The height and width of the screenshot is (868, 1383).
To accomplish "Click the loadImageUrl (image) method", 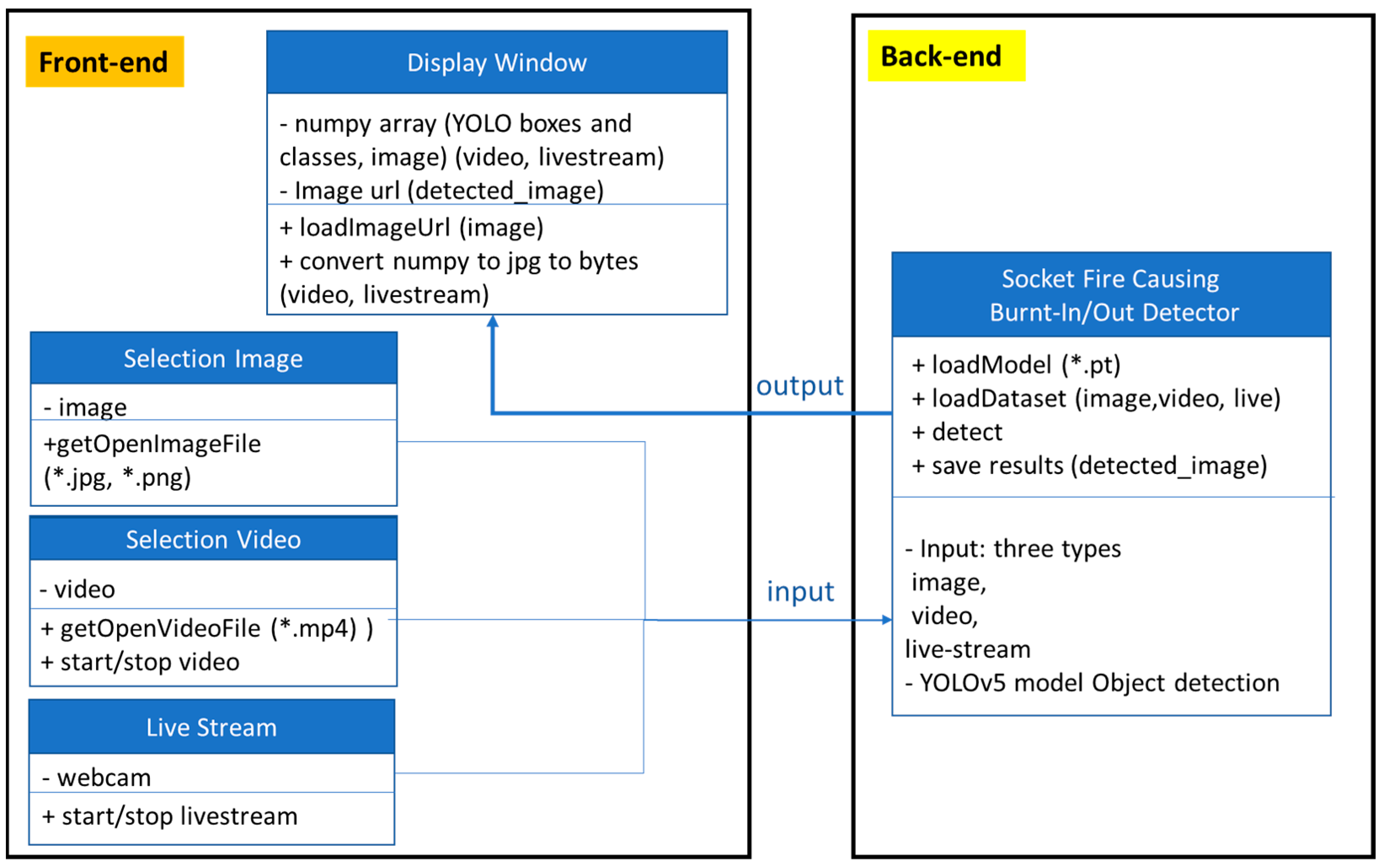I will 411,227.
